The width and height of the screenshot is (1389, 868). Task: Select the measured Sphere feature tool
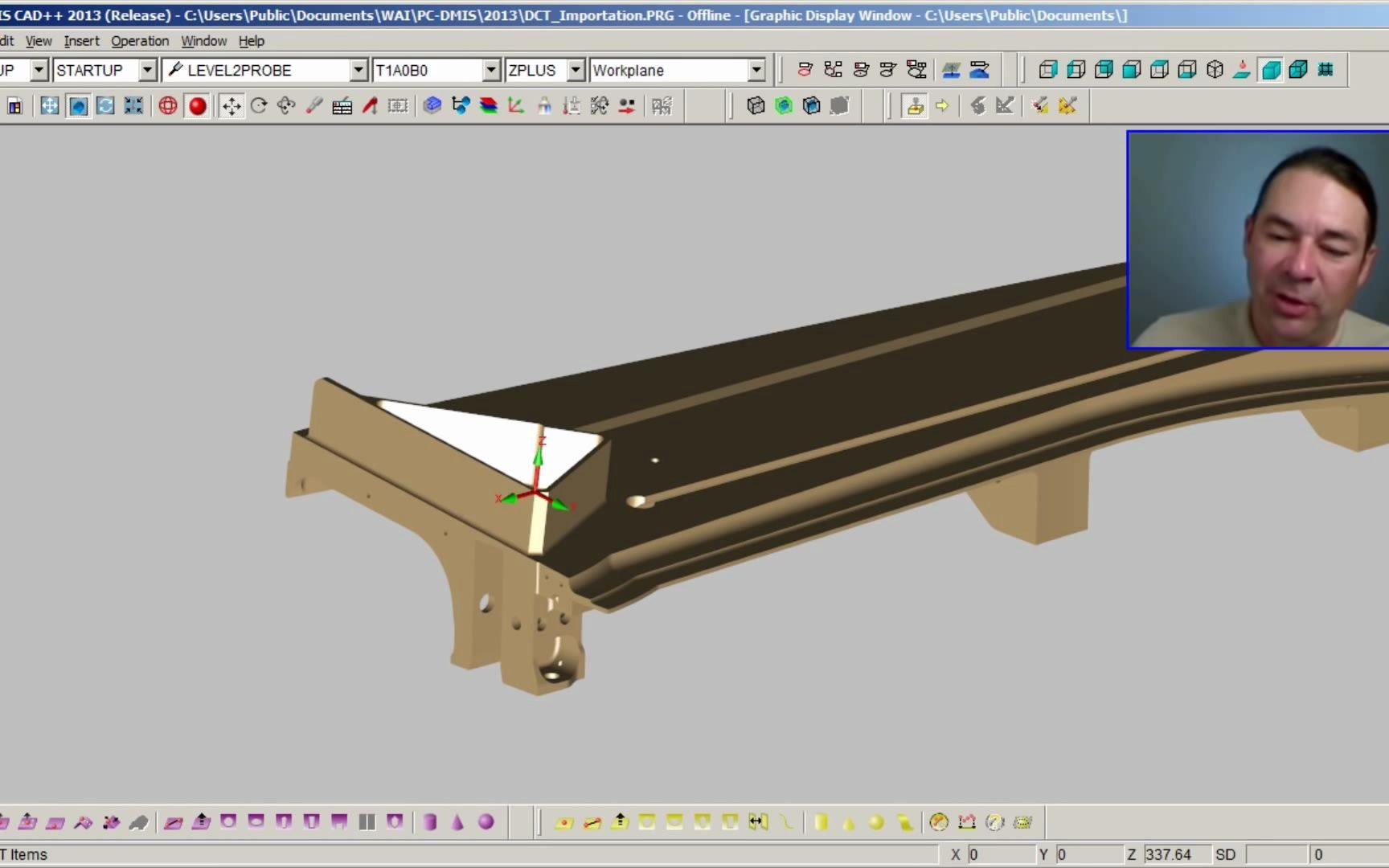[x=486, y=822]
